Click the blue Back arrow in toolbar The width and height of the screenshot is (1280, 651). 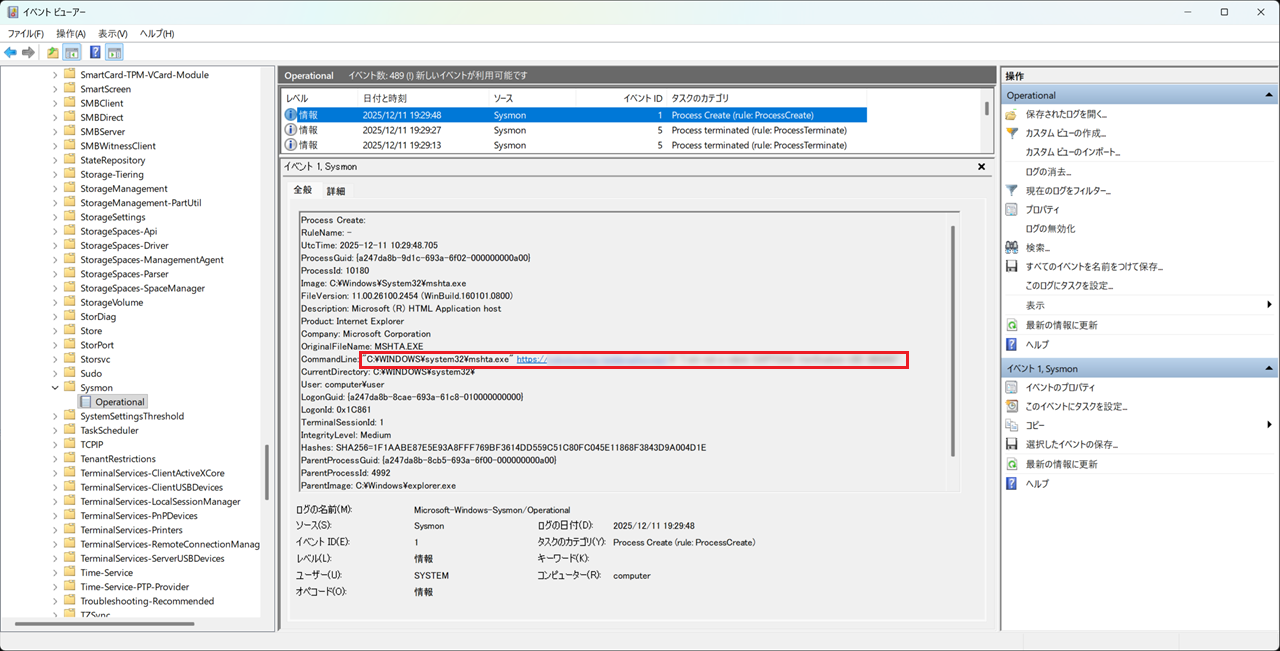[x=10, y=52]
